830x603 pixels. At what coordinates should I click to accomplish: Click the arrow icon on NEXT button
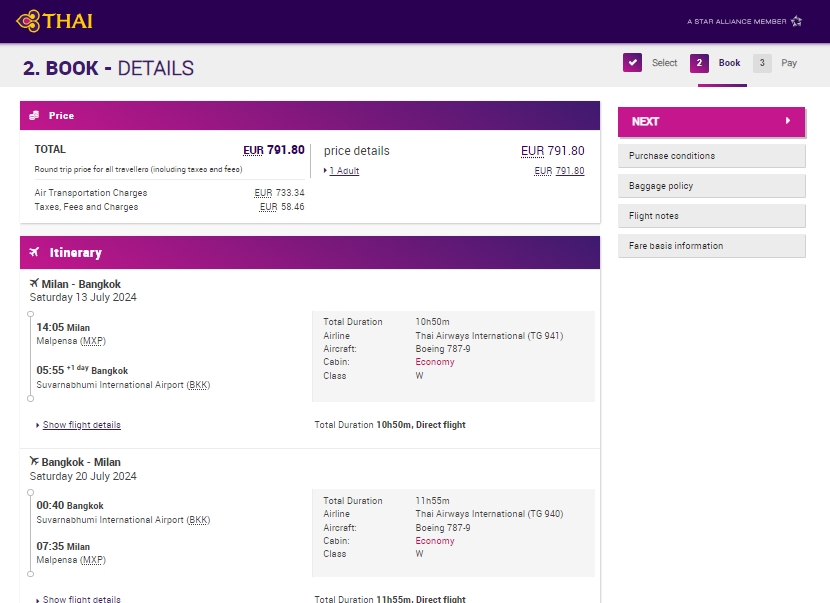click(788, 121)
